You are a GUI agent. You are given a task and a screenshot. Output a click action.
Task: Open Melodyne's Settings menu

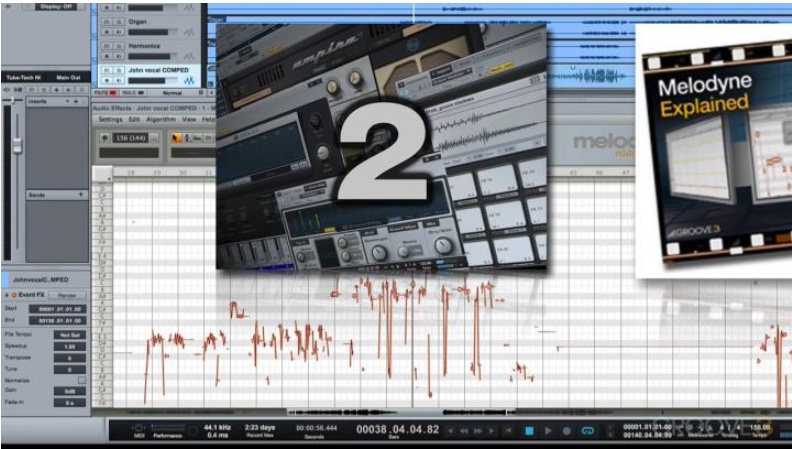coord(111,120)
